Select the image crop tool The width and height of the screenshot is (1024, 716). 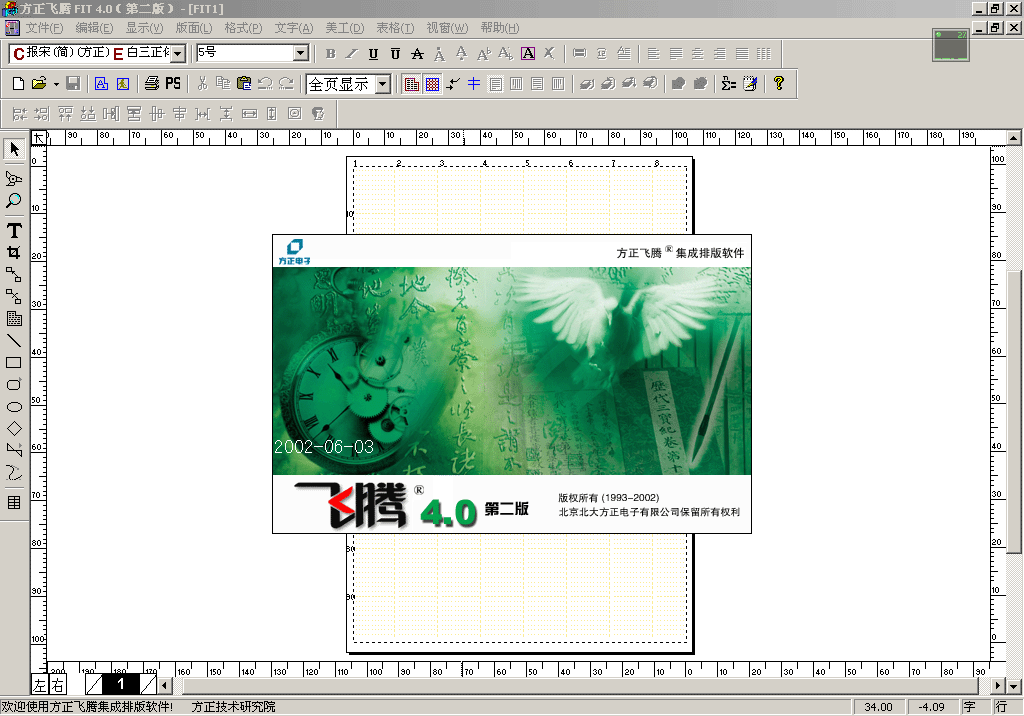[x=14, y=252]
